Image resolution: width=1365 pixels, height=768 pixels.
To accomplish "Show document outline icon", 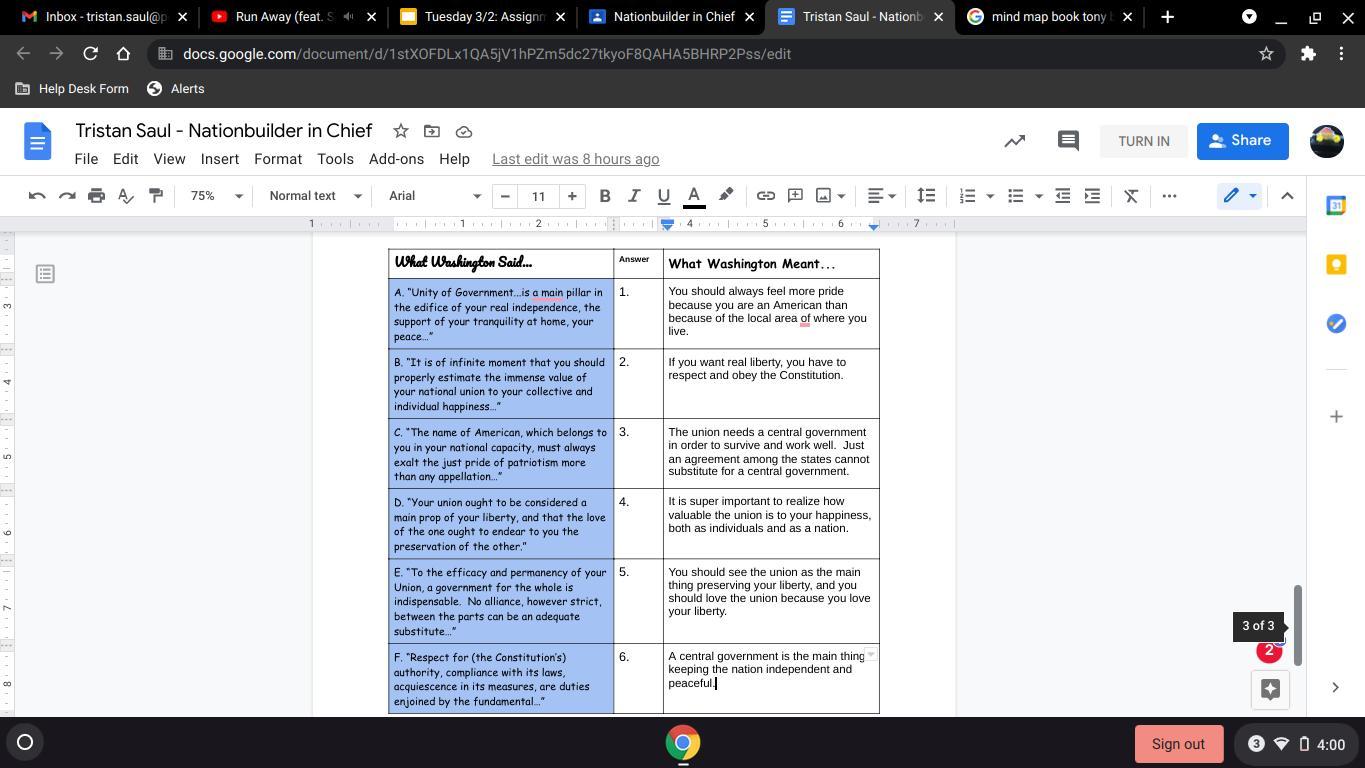I will coord(45,274).
